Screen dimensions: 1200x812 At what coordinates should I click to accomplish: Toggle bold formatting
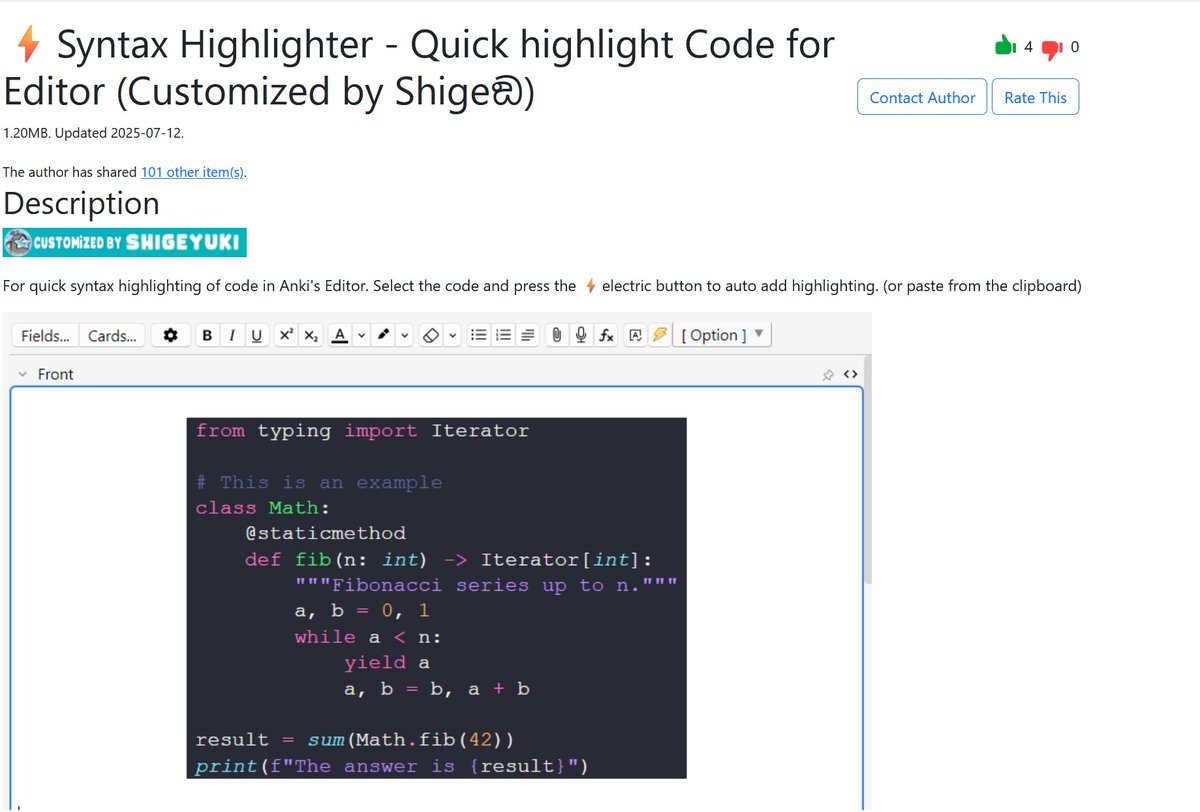(x=207, y=335)
